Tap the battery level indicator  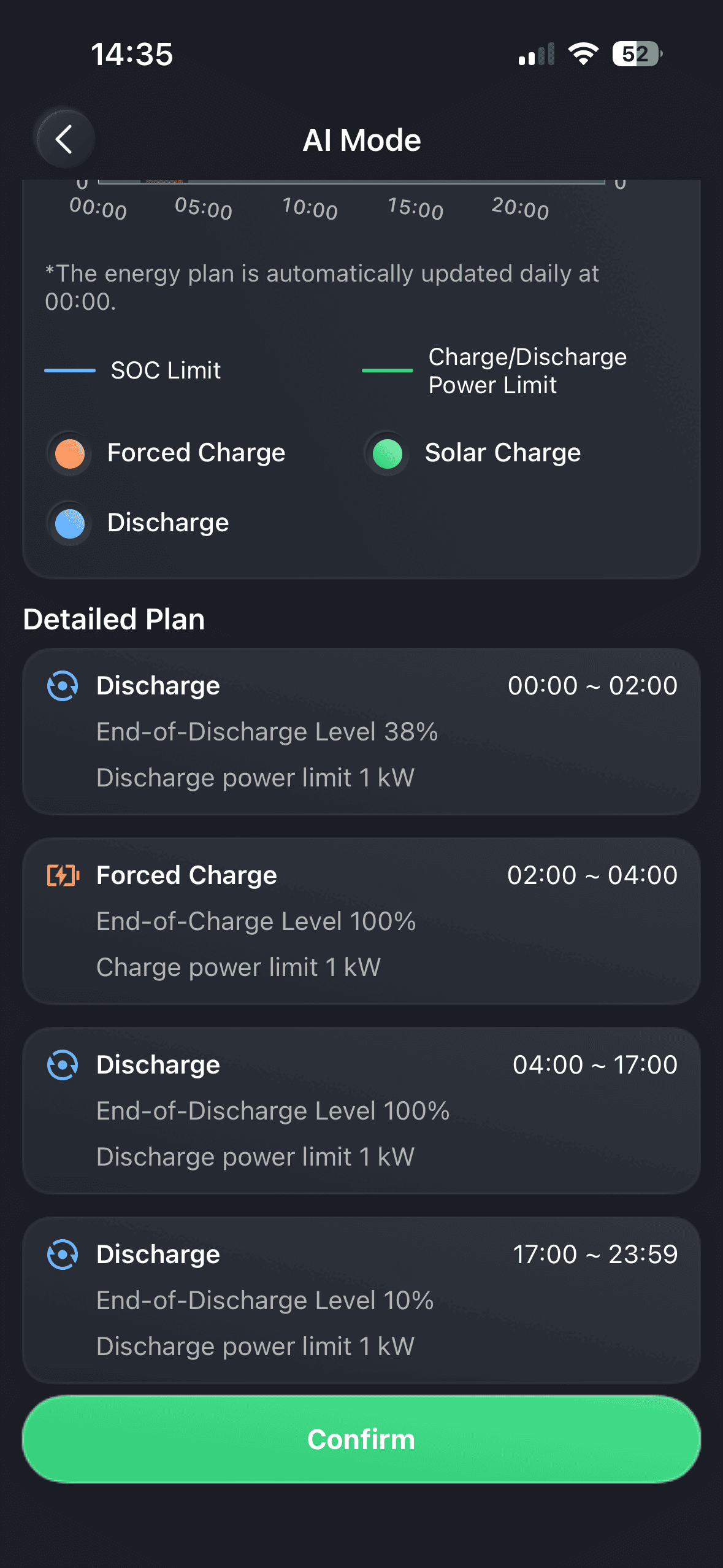637,54
